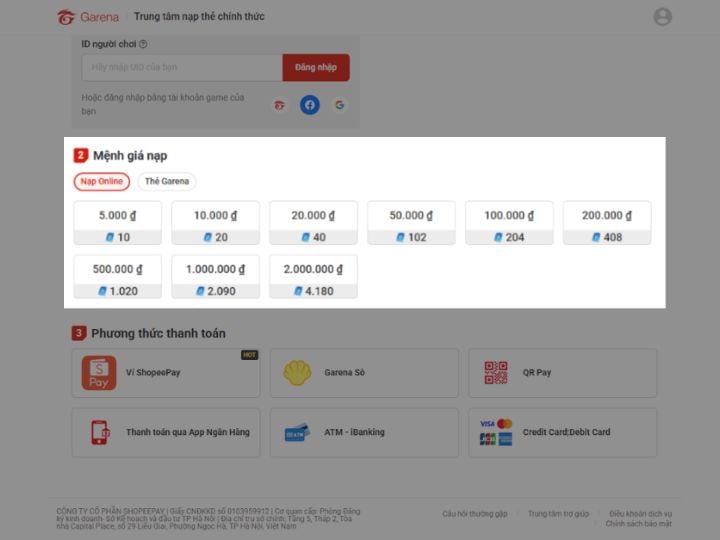
Task: Open the Trung tâm trợ giúp link
Action: click(x=558, y=514)
